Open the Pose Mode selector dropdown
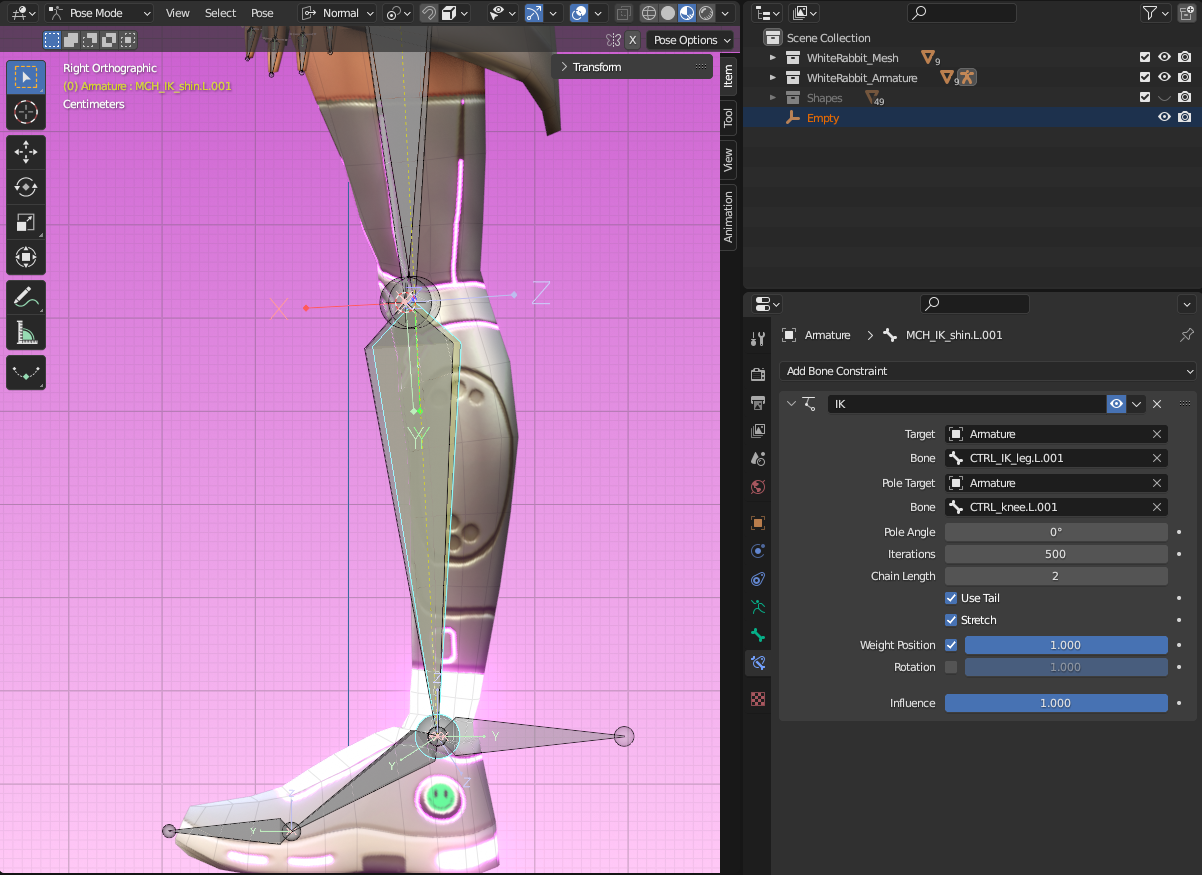This screenshot has width=1202, height=875. [x=100, y=13]
